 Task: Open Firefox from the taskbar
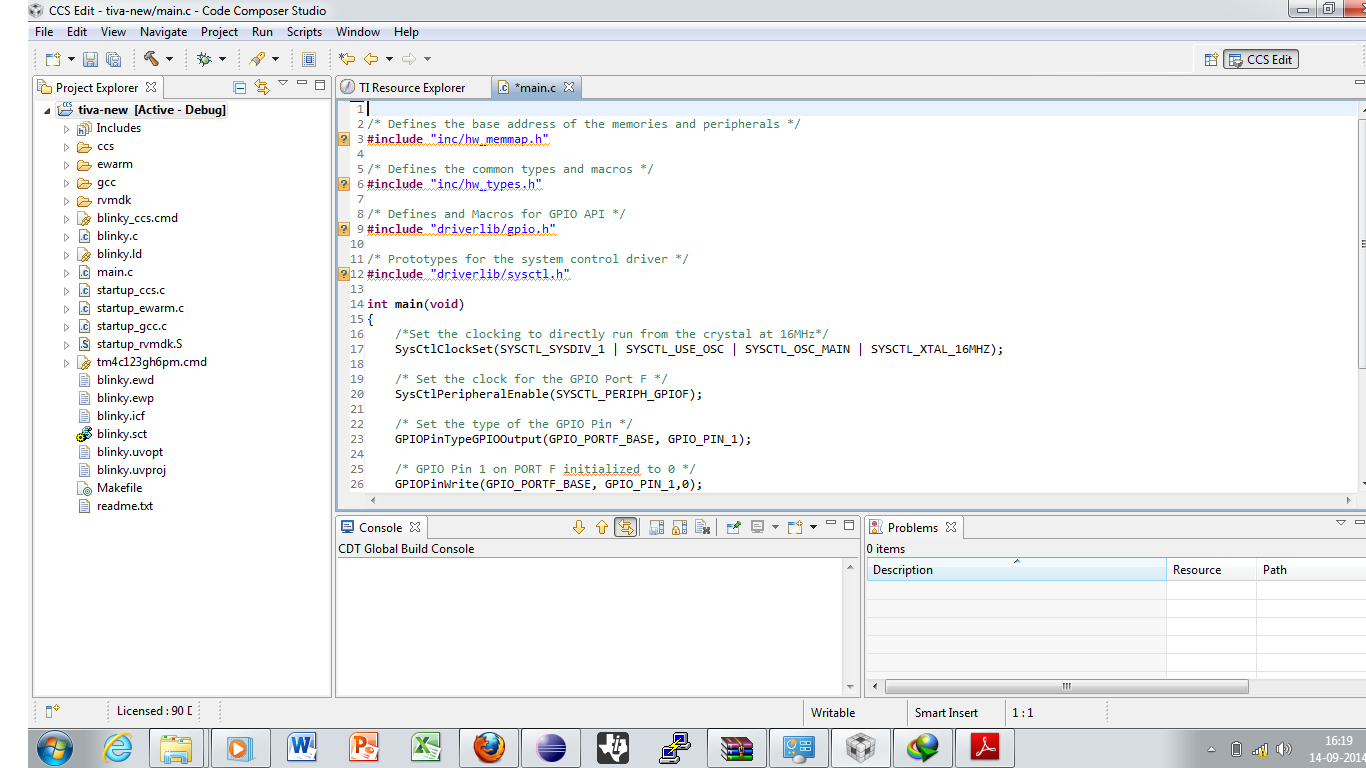coord(489,748)
